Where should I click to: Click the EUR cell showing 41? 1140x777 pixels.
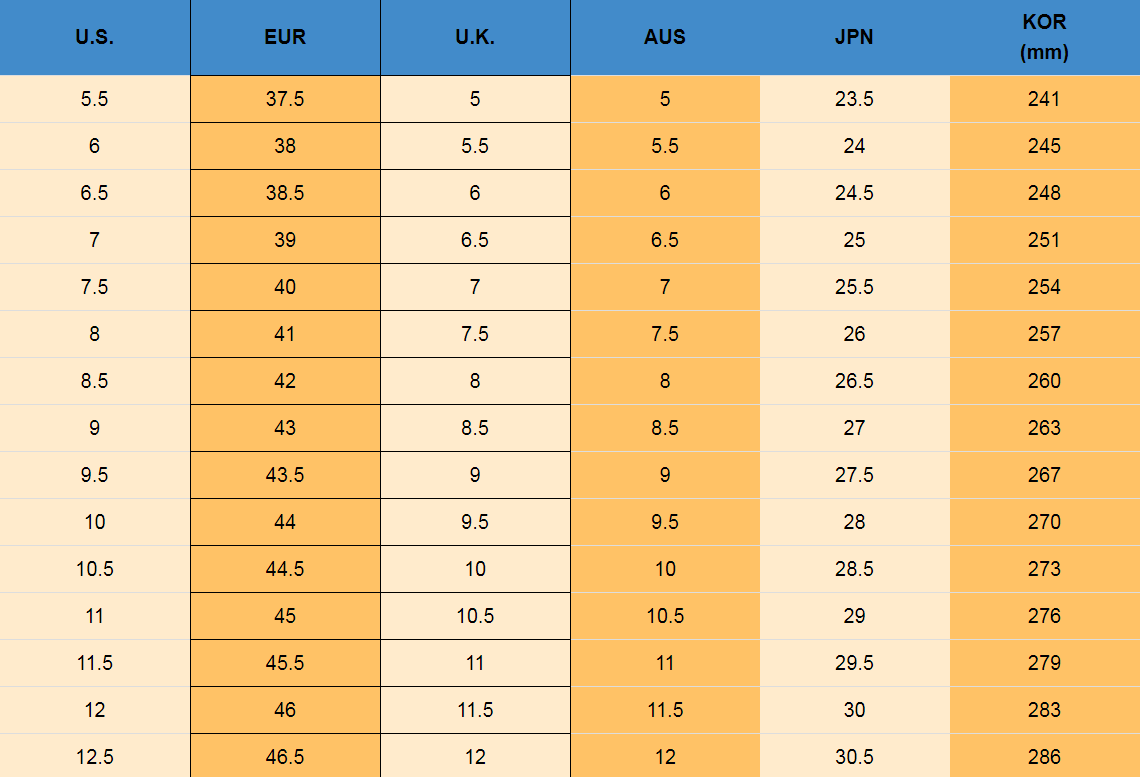(x=285, y=334)
